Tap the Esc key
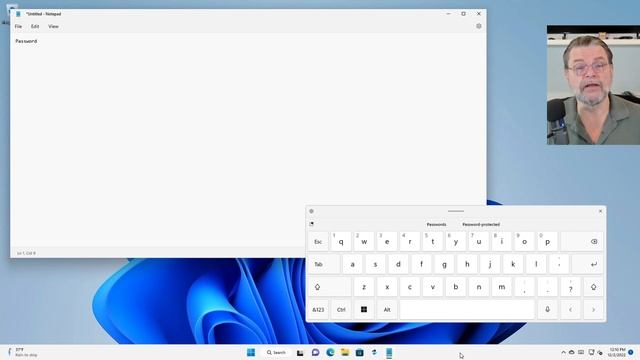The width and height of the screenshot is (640, 360). click(318, 242)
